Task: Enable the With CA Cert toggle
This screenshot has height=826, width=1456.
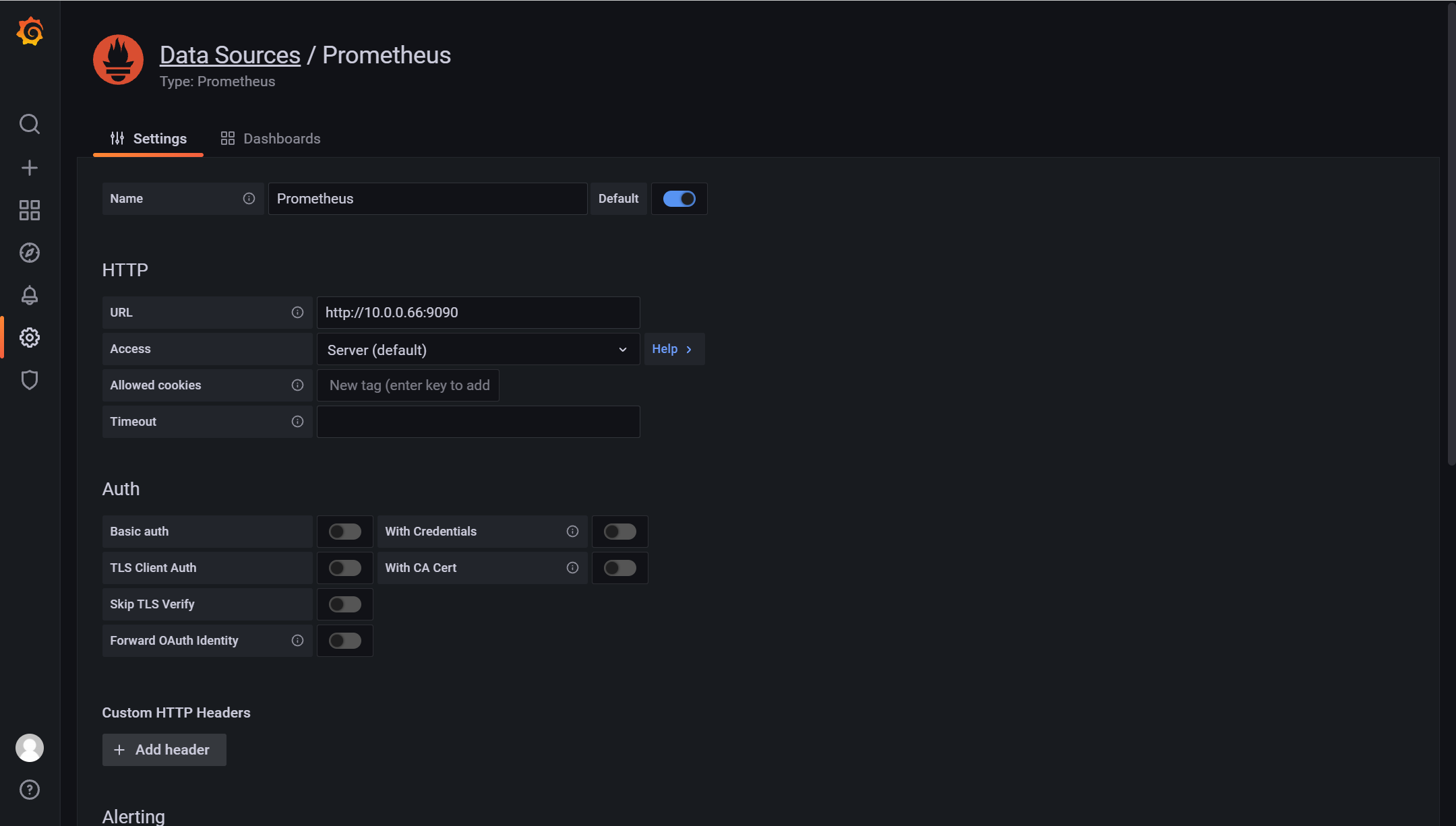Action: pos(620,568)
